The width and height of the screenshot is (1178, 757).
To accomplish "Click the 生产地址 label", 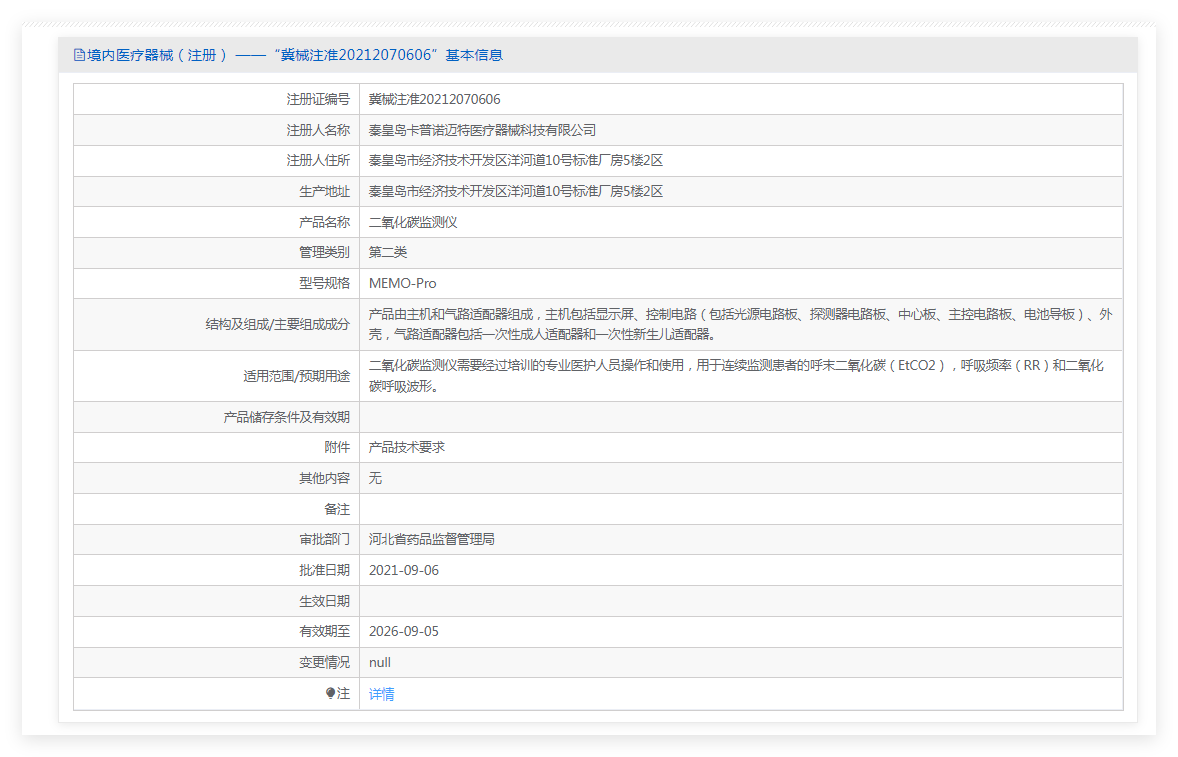I will pos(325,192).
